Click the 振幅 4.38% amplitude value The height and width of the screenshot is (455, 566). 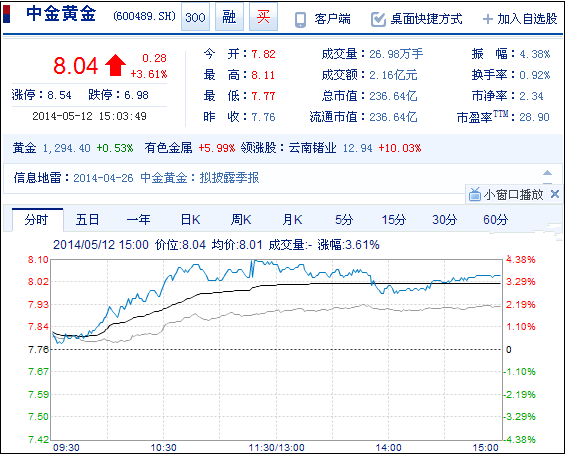coord(535,54)
